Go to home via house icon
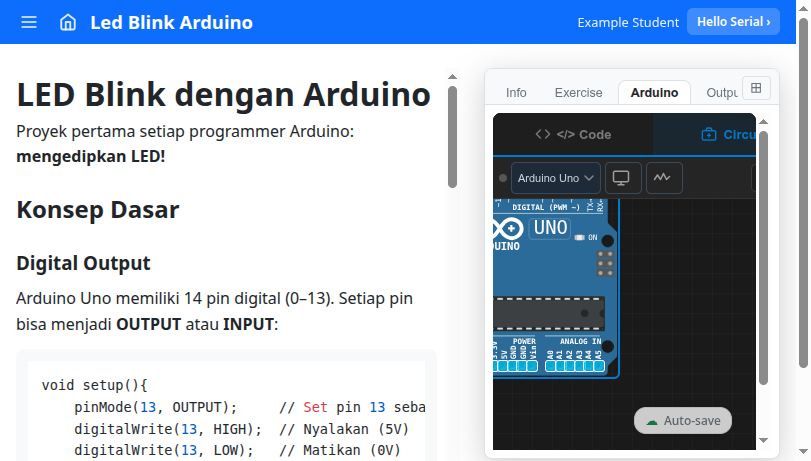The image size is (811, 461). (x=68, y=22)
